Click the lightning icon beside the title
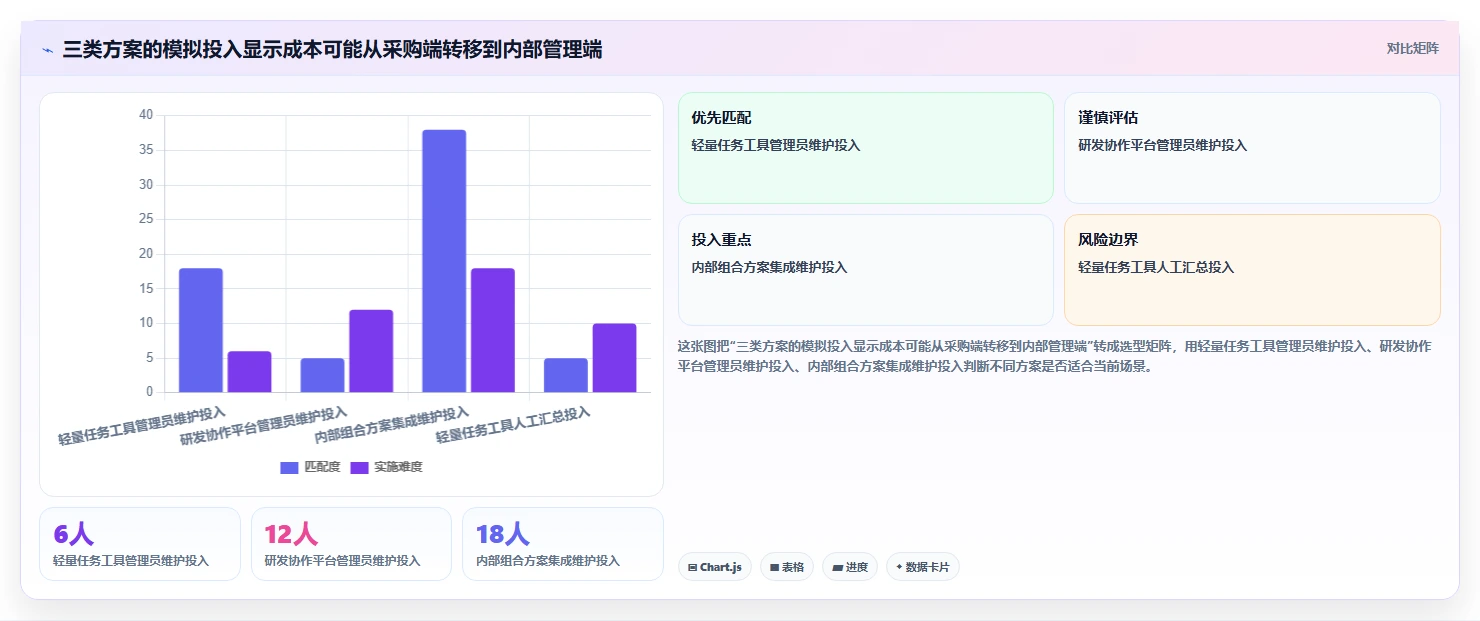 click(x=47, y=50)
